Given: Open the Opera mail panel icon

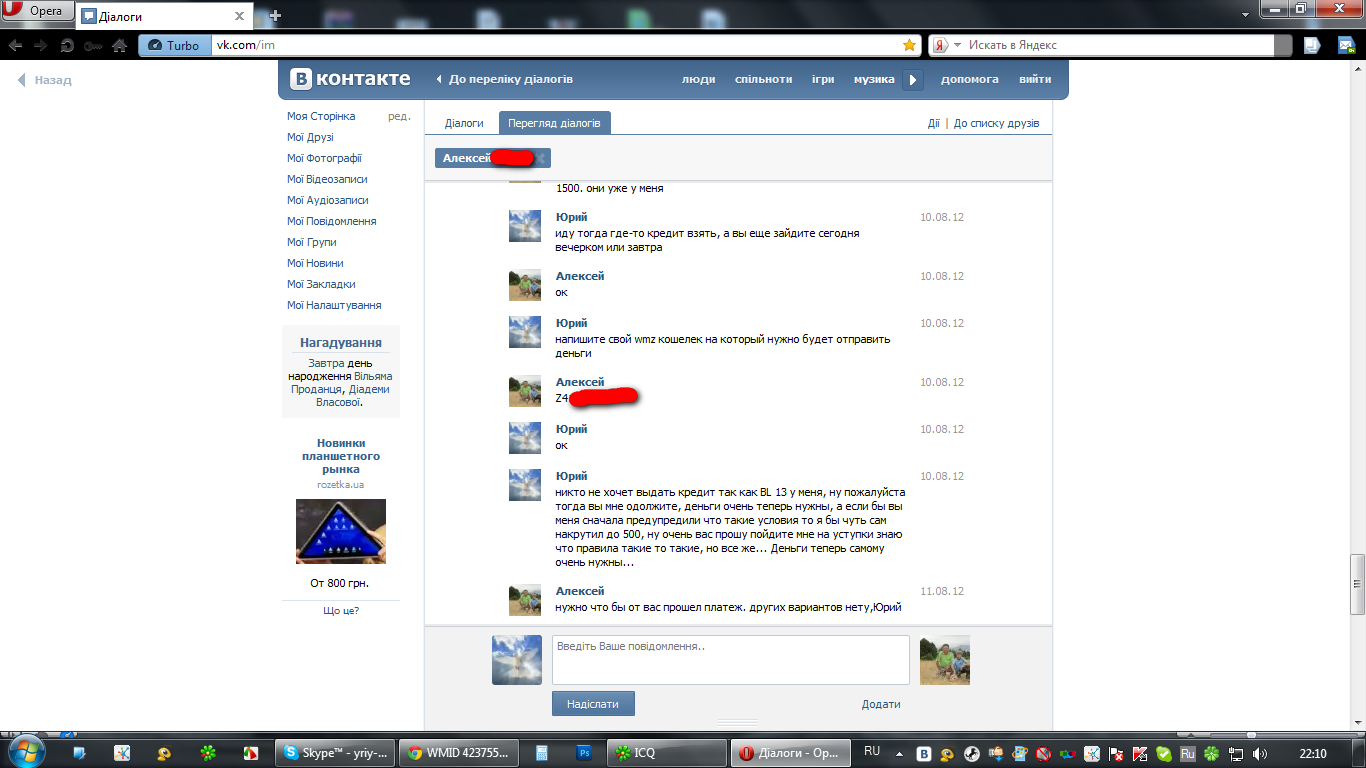Looking at the screenshot, I should point(1345,45).
